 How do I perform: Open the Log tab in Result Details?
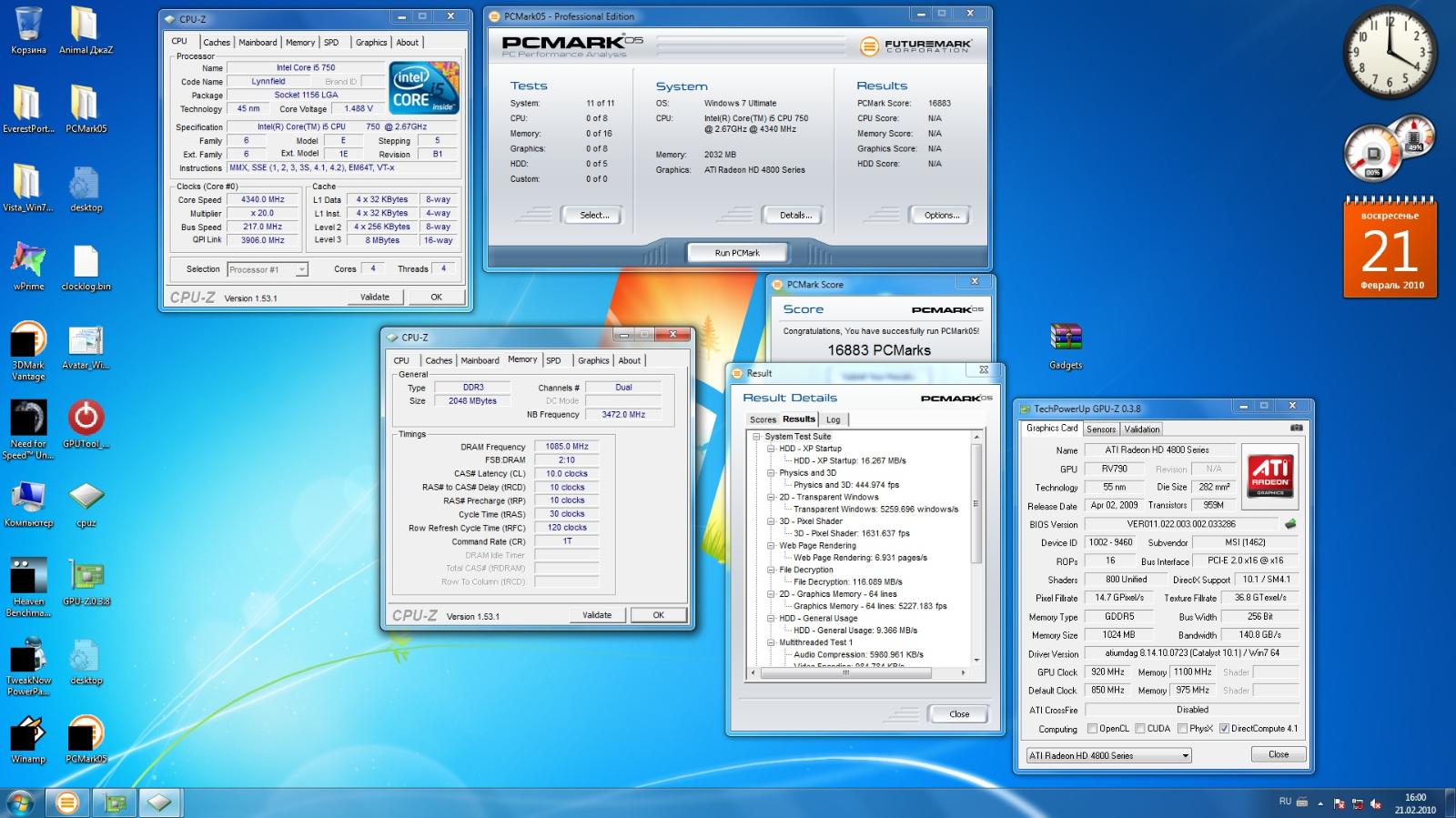[x=833, y=419]
